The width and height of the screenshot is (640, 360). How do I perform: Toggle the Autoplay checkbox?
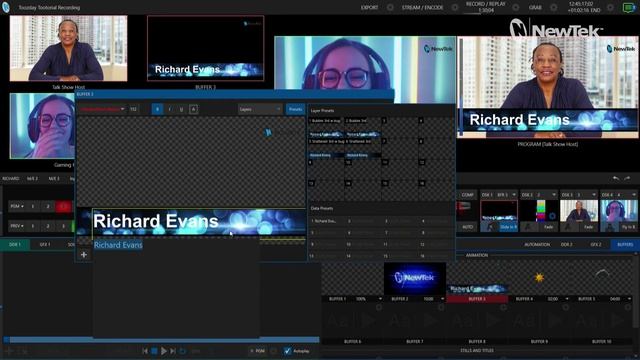click(287, 351)
